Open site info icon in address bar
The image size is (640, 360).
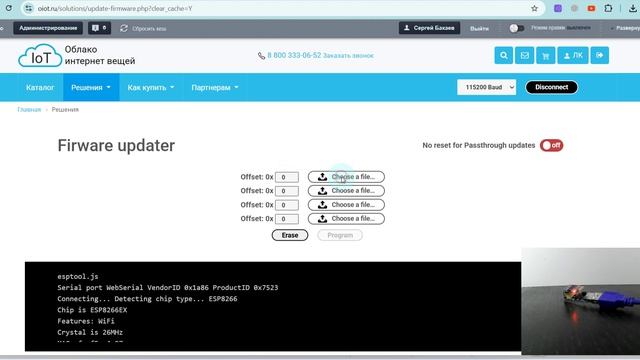click(x=28, y=8)
